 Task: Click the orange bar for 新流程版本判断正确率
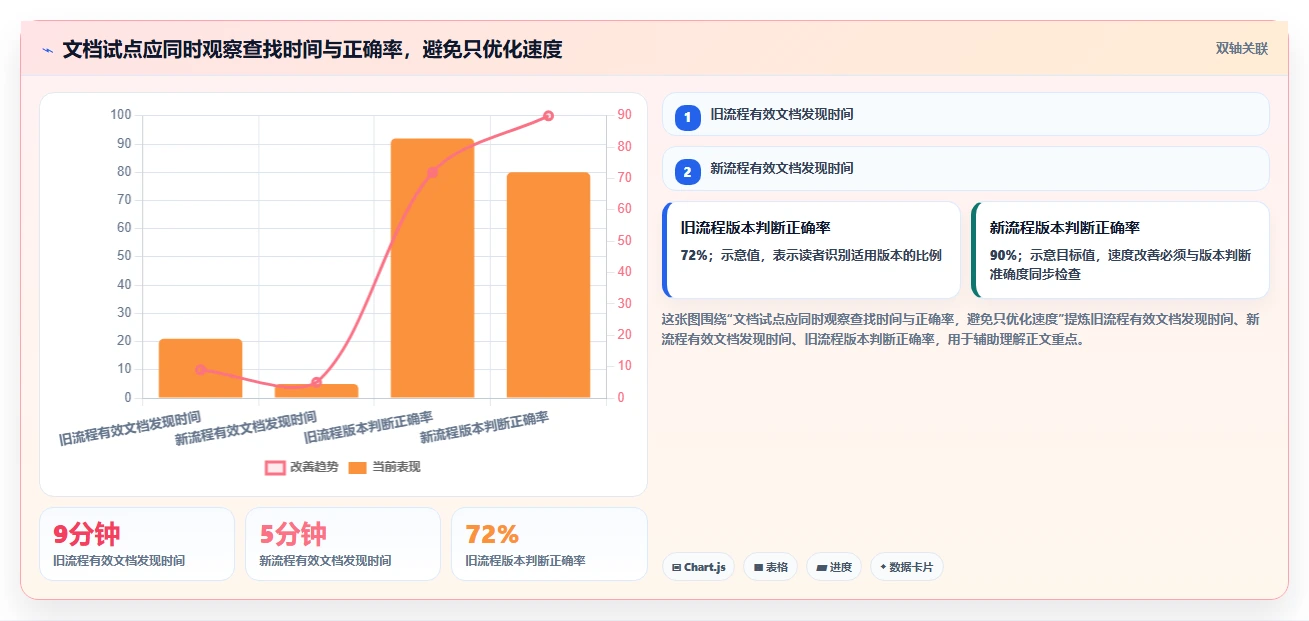coord(548,285)
